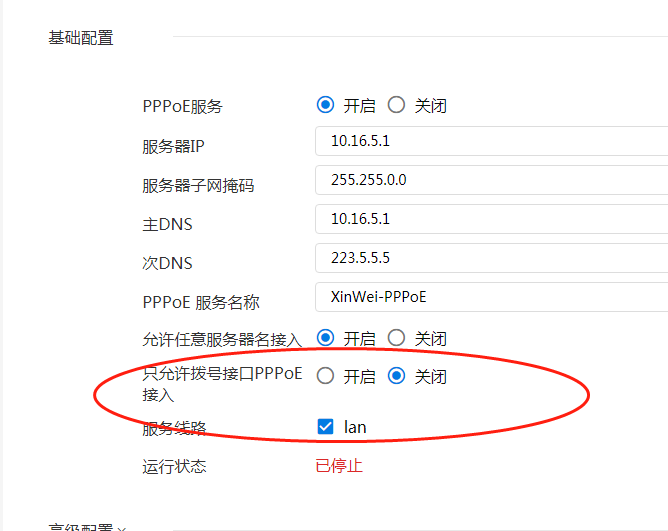
Task: Pick 关闭 for 只允许拨号接口PPPoE接入
Action: [396, 376]
